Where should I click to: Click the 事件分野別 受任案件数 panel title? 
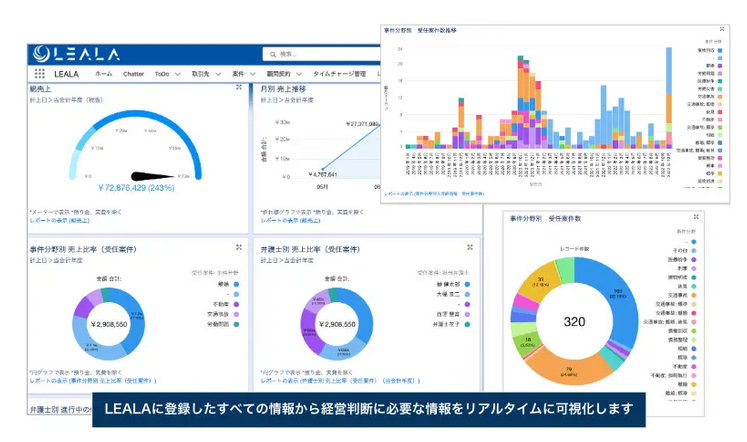coord(545,219)
